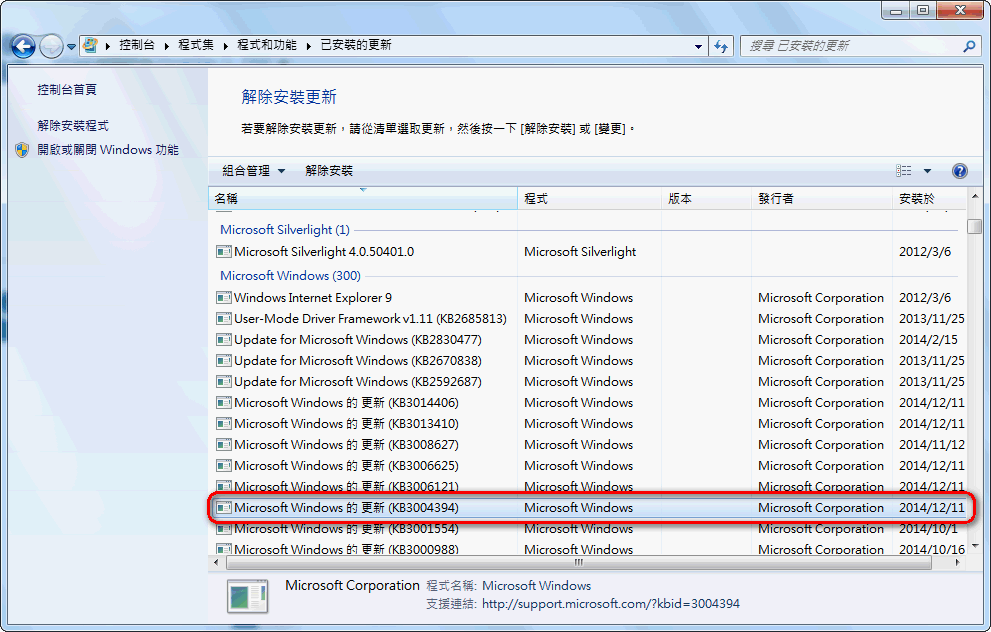Image resolution: width=991 pixels, height=632 pixels.
Task: Select Microsoft Silverlight 4.0.50401.0 entry name
Action: point(324,252)
